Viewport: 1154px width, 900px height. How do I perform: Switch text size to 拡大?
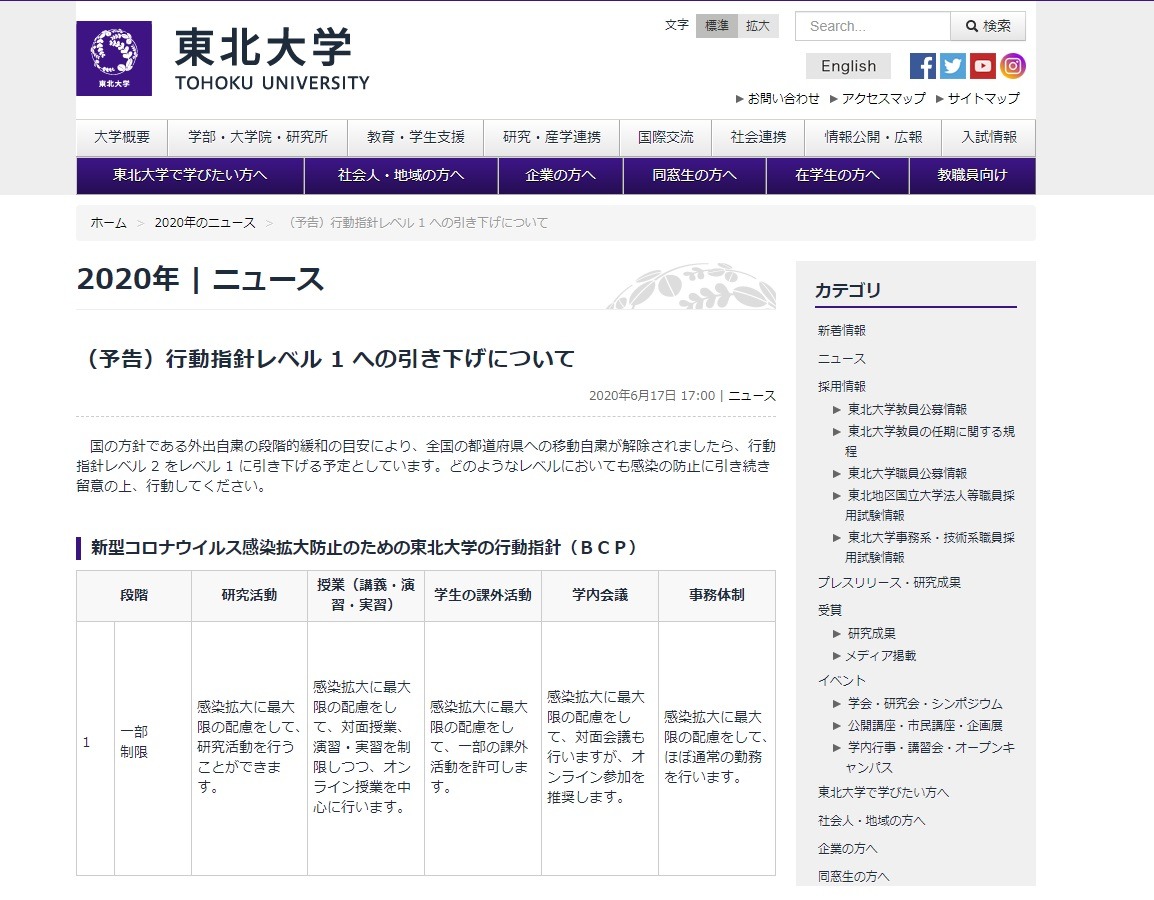click(x=757, y=26)
